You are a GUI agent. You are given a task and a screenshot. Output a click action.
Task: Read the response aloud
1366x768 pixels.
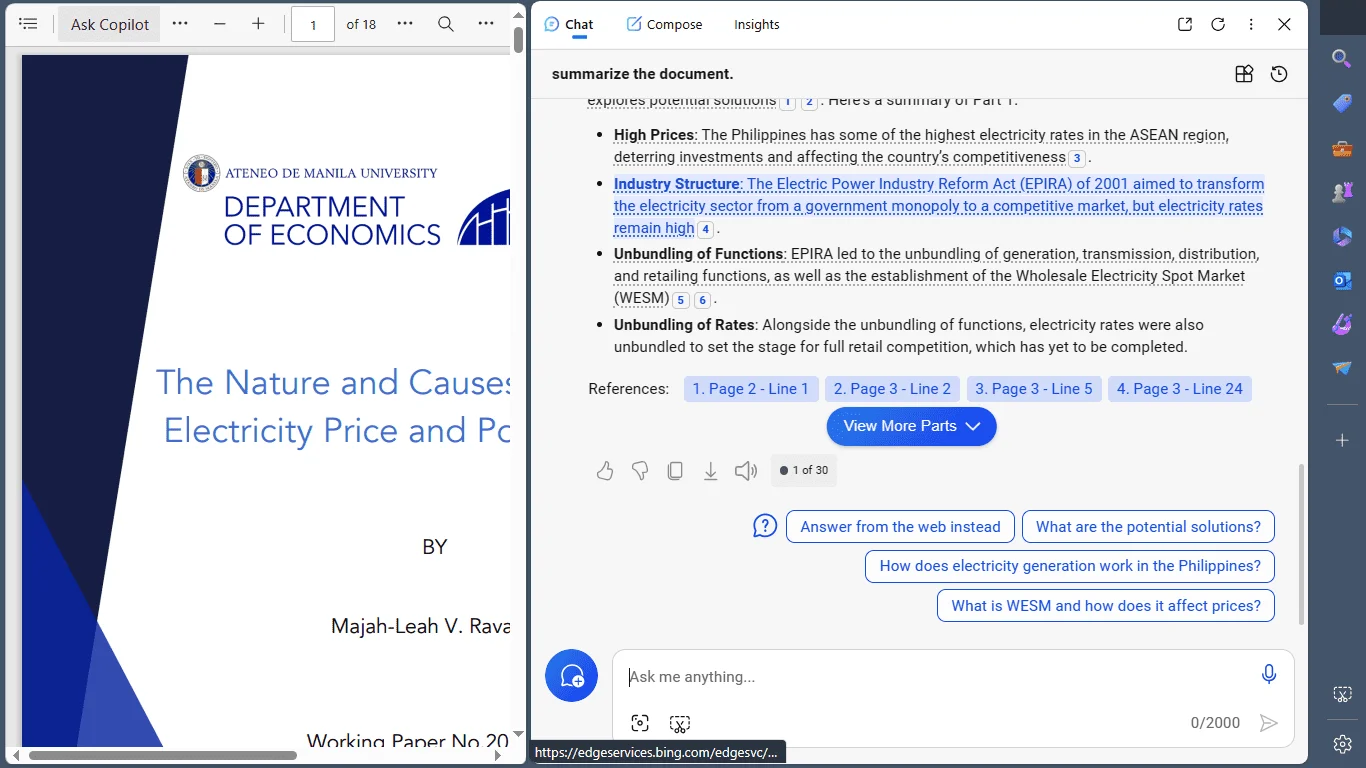click(746, 471)
